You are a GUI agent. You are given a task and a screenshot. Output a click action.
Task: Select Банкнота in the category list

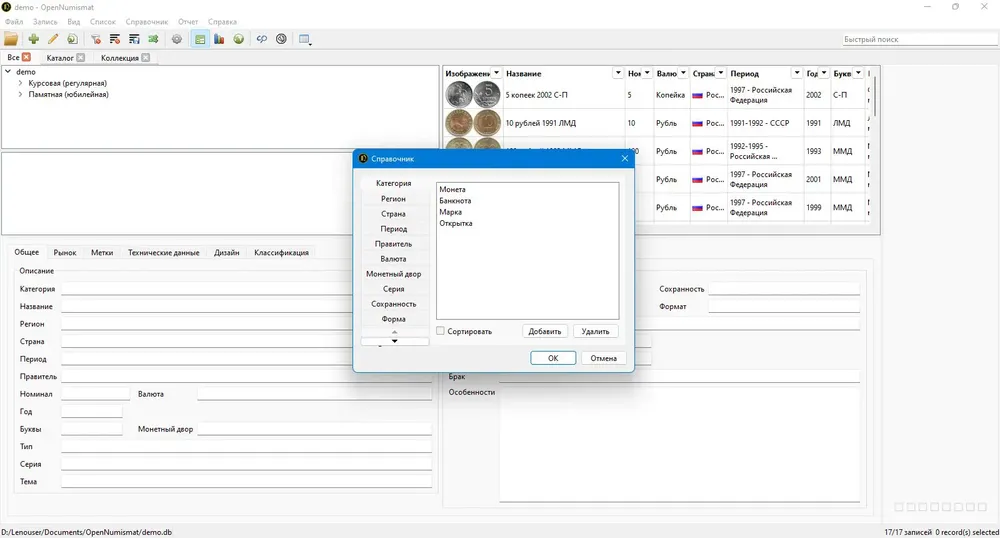tap(455, 201)
